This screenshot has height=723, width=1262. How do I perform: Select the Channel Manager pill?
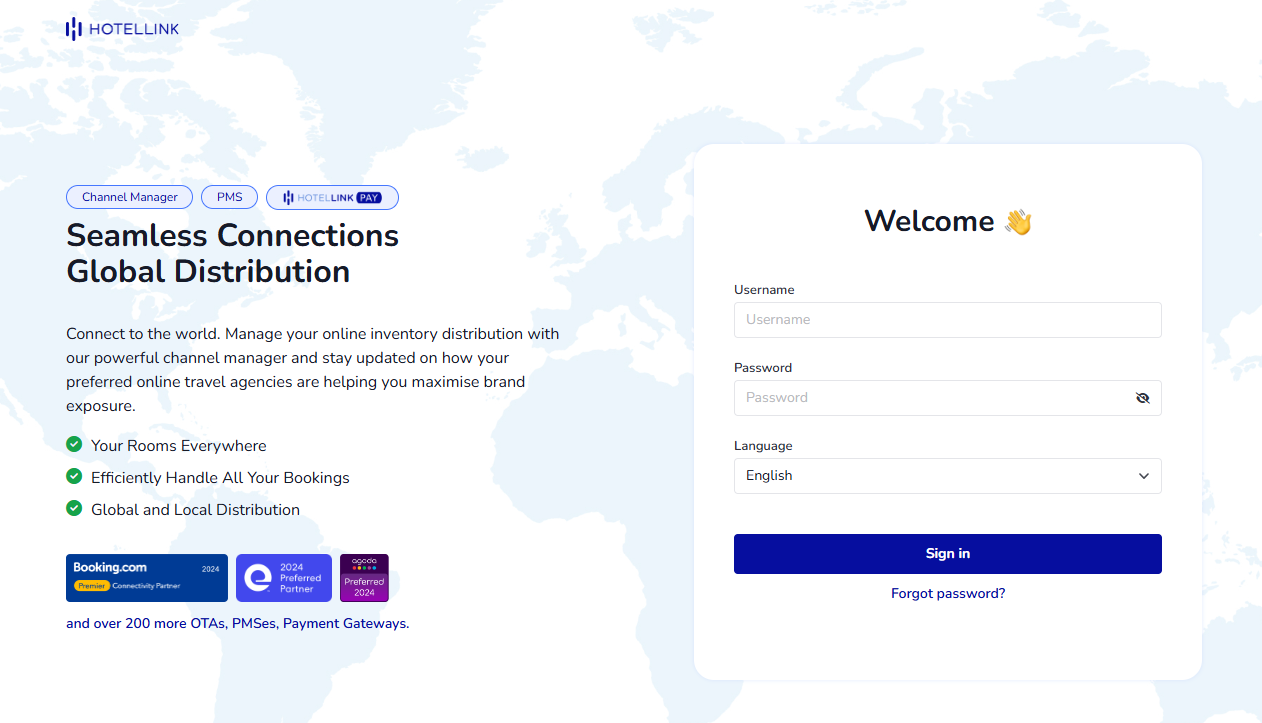click(129, 196)
